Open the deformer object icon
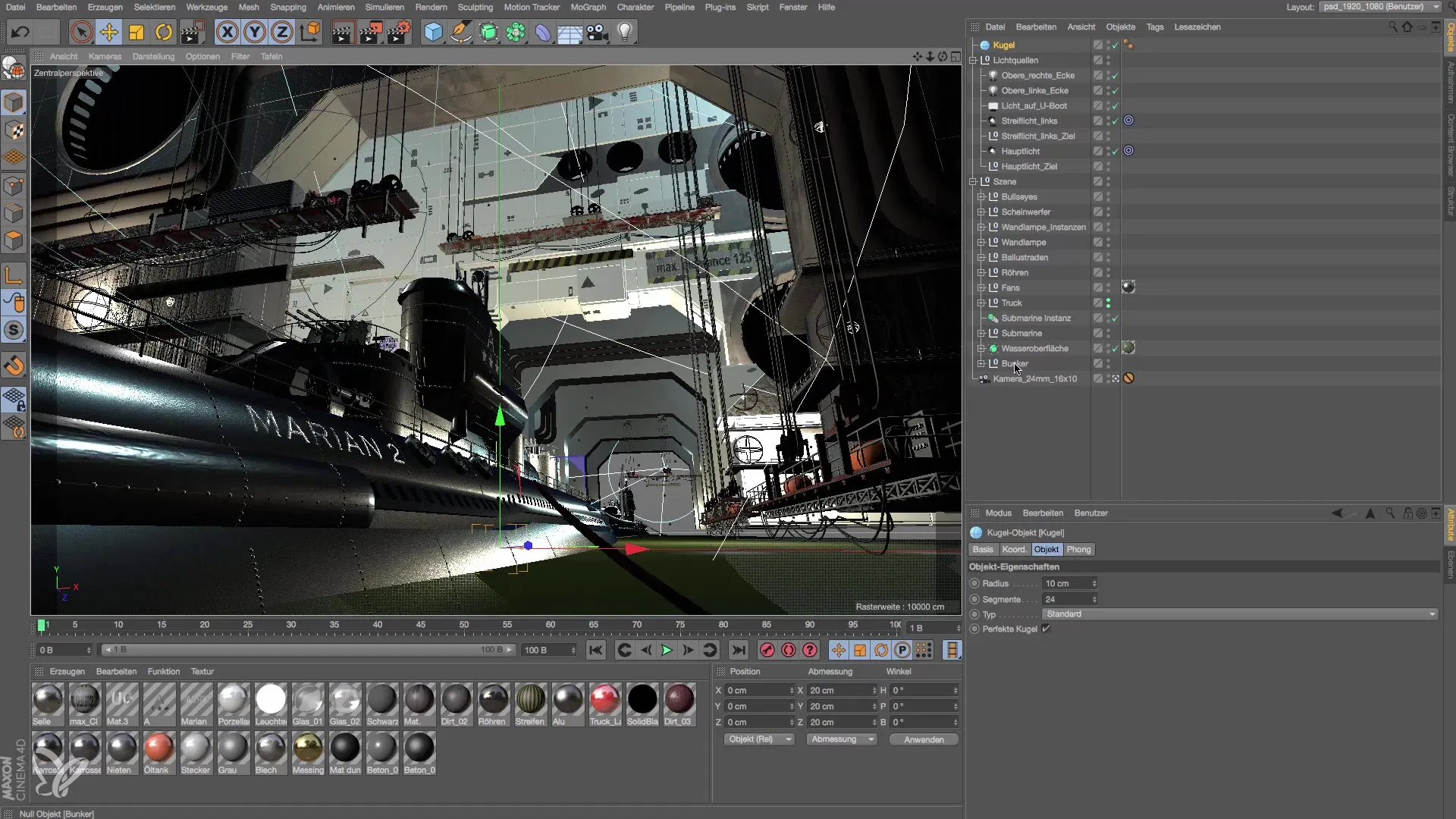The height and width of the screenshot is (819, 1456). 543,32
